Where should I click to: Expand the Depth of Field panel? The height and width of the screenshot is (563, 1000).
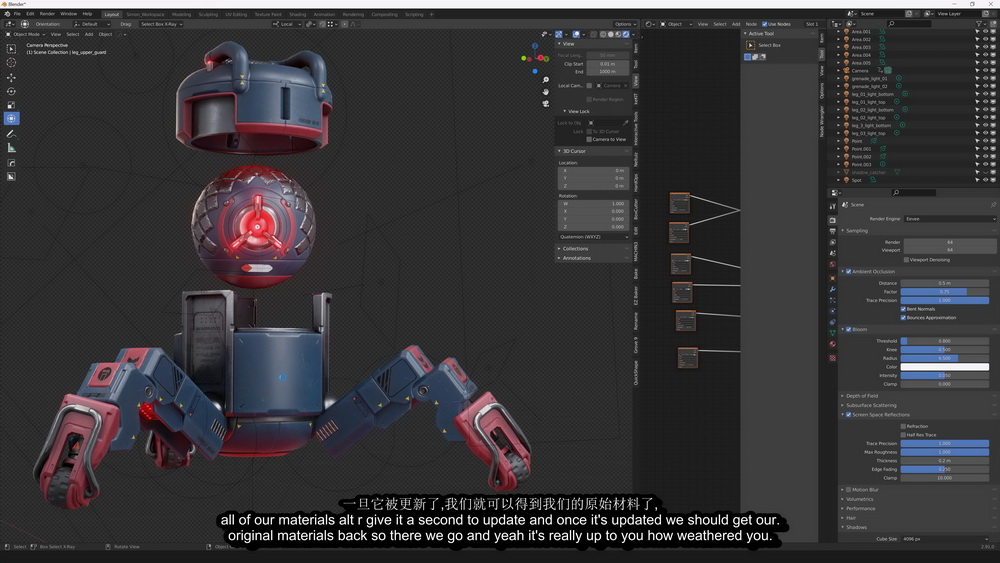pos(862,396)
